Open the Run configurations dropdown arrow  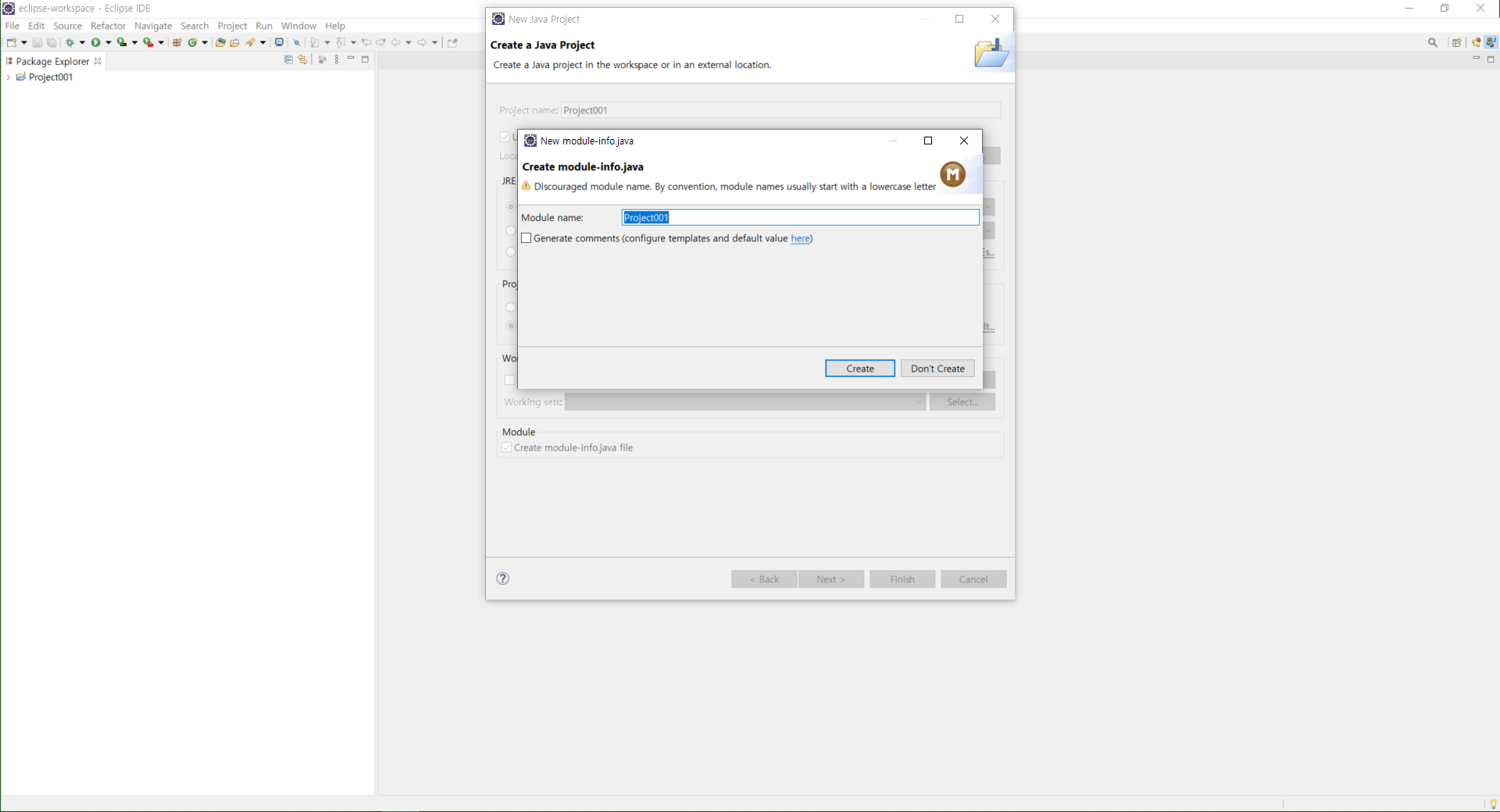pos(109,42)
